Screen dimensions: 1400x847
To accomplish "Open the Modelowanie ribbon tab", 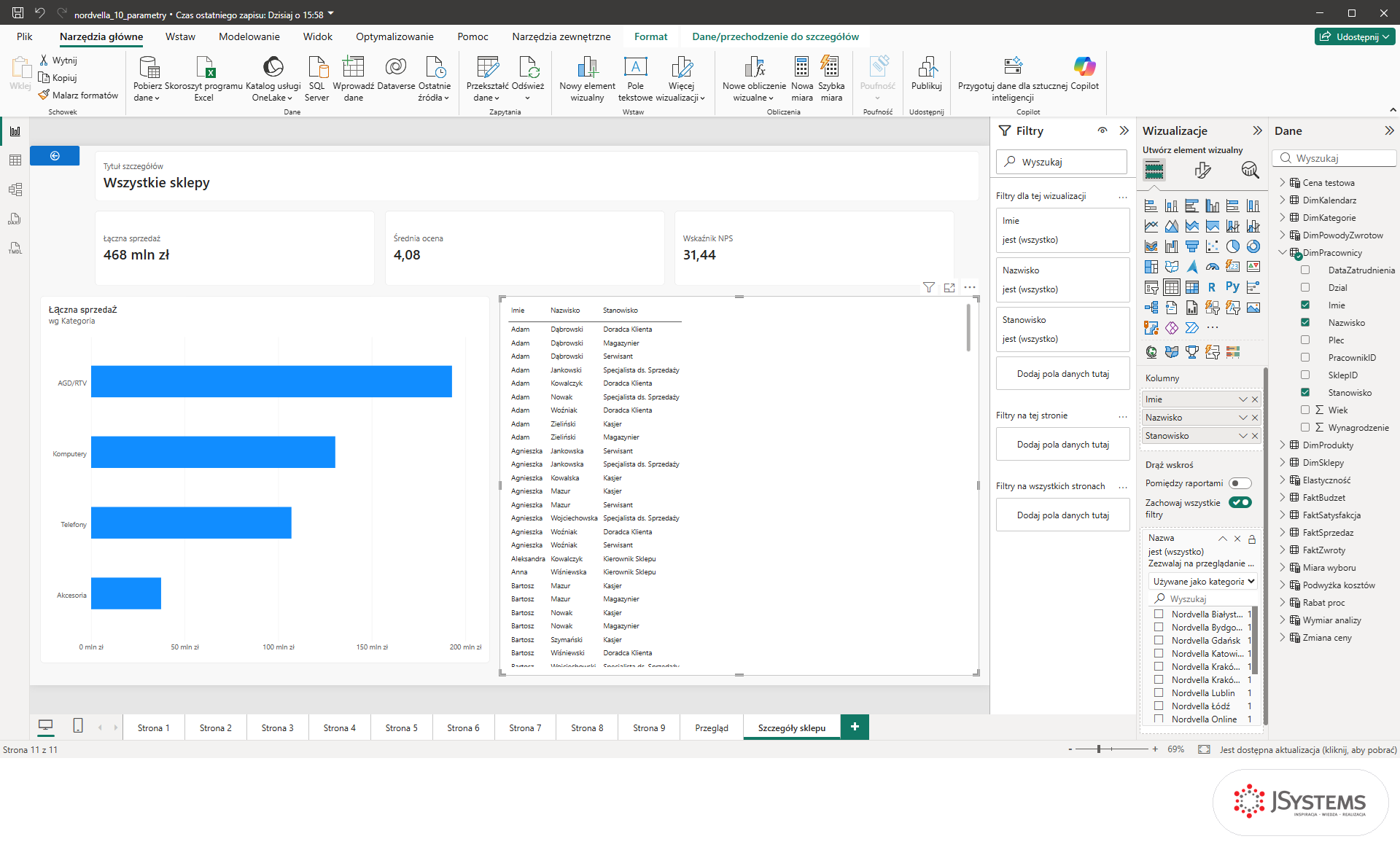I will [x=249, y=36].
